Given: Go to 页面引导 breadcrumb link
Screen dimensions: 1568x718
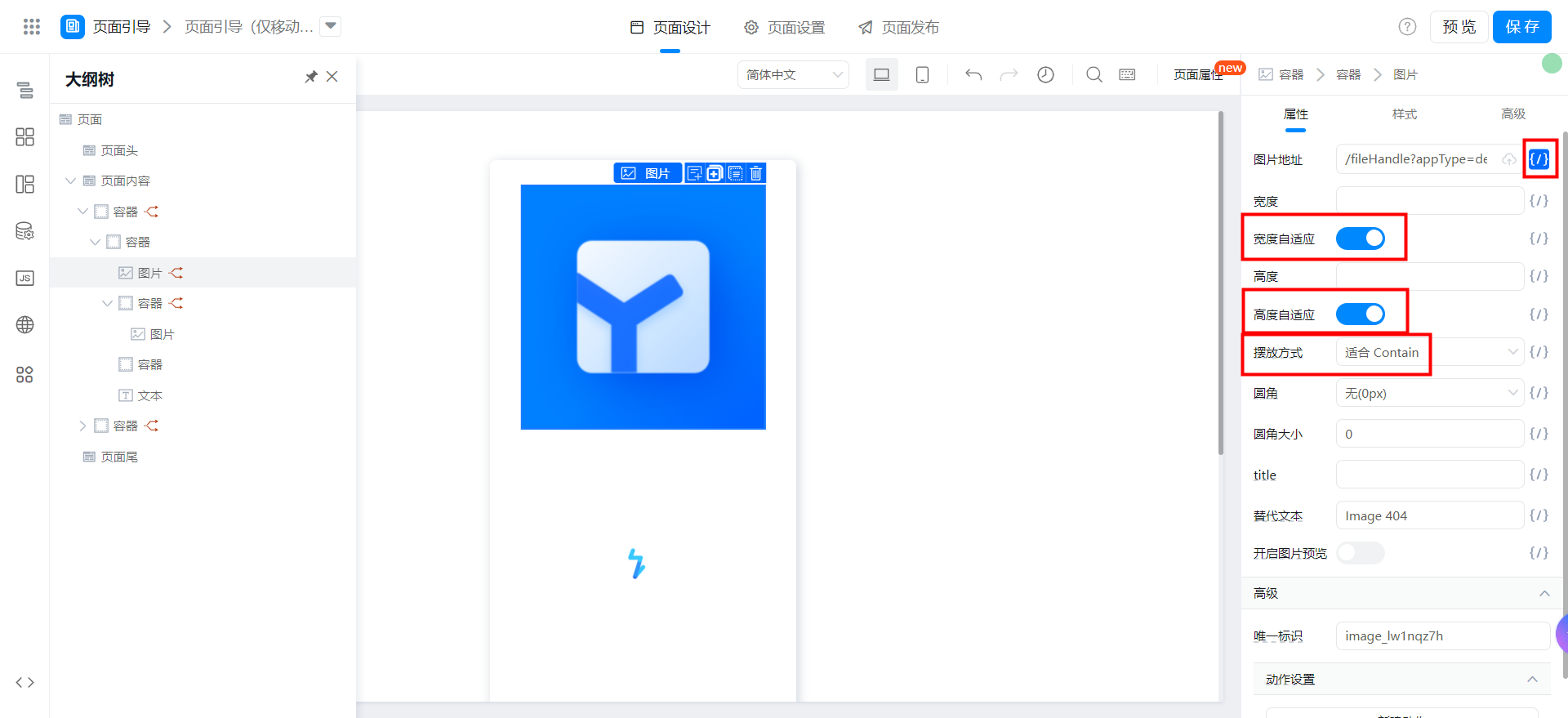Looking at the screenshot, I should click(x=122, y=27).
